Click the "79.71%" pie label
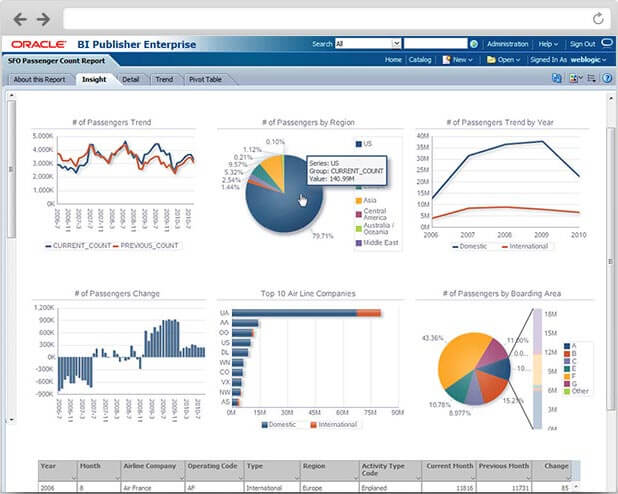Viewport: 618px width, 494px height. pos(323,236)
